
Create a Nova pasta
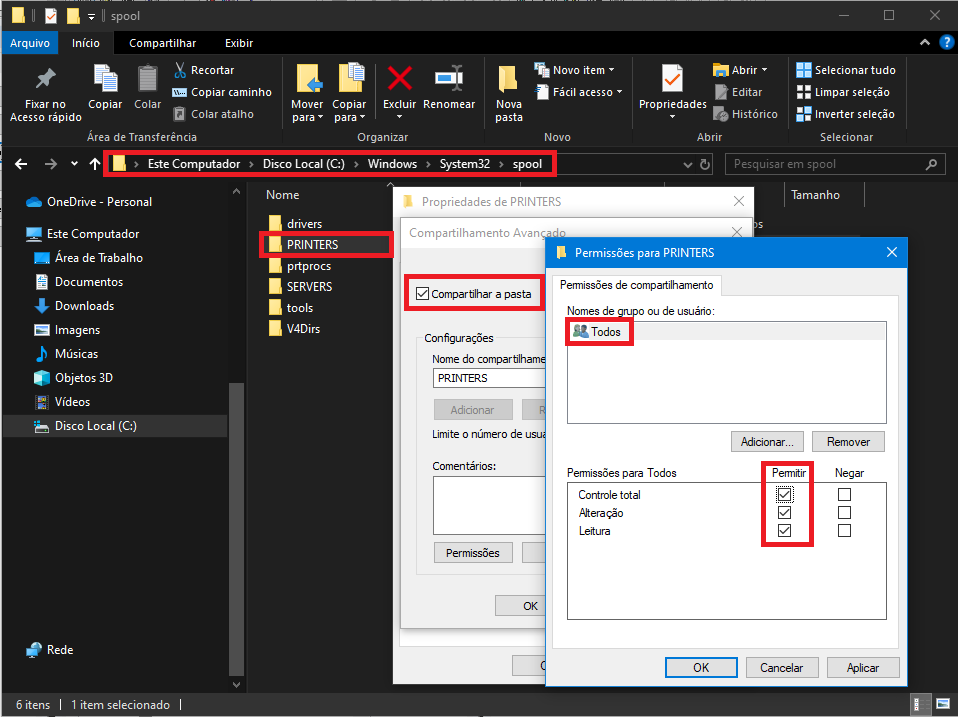coord(508,93)
